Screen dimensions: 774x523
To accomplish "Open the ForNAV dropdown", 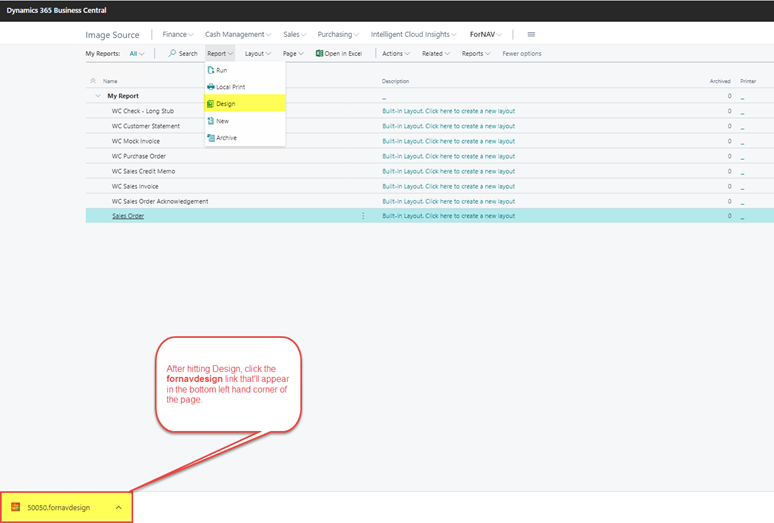I will click(x=486, y=35).
